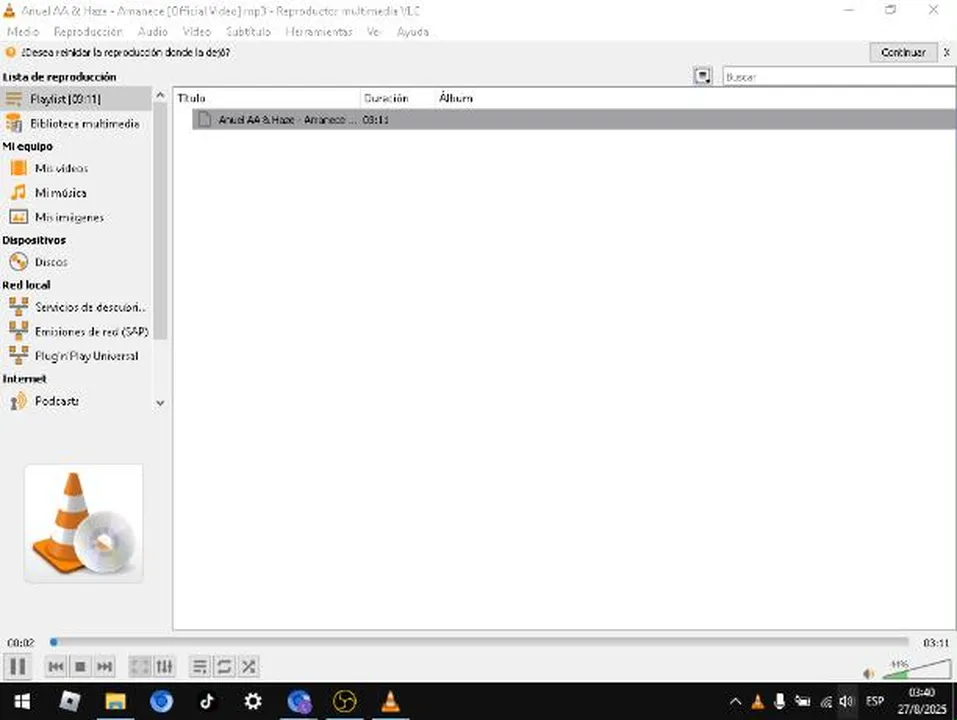
Task: Open taskbar clock and date
Action: [922, 701]
